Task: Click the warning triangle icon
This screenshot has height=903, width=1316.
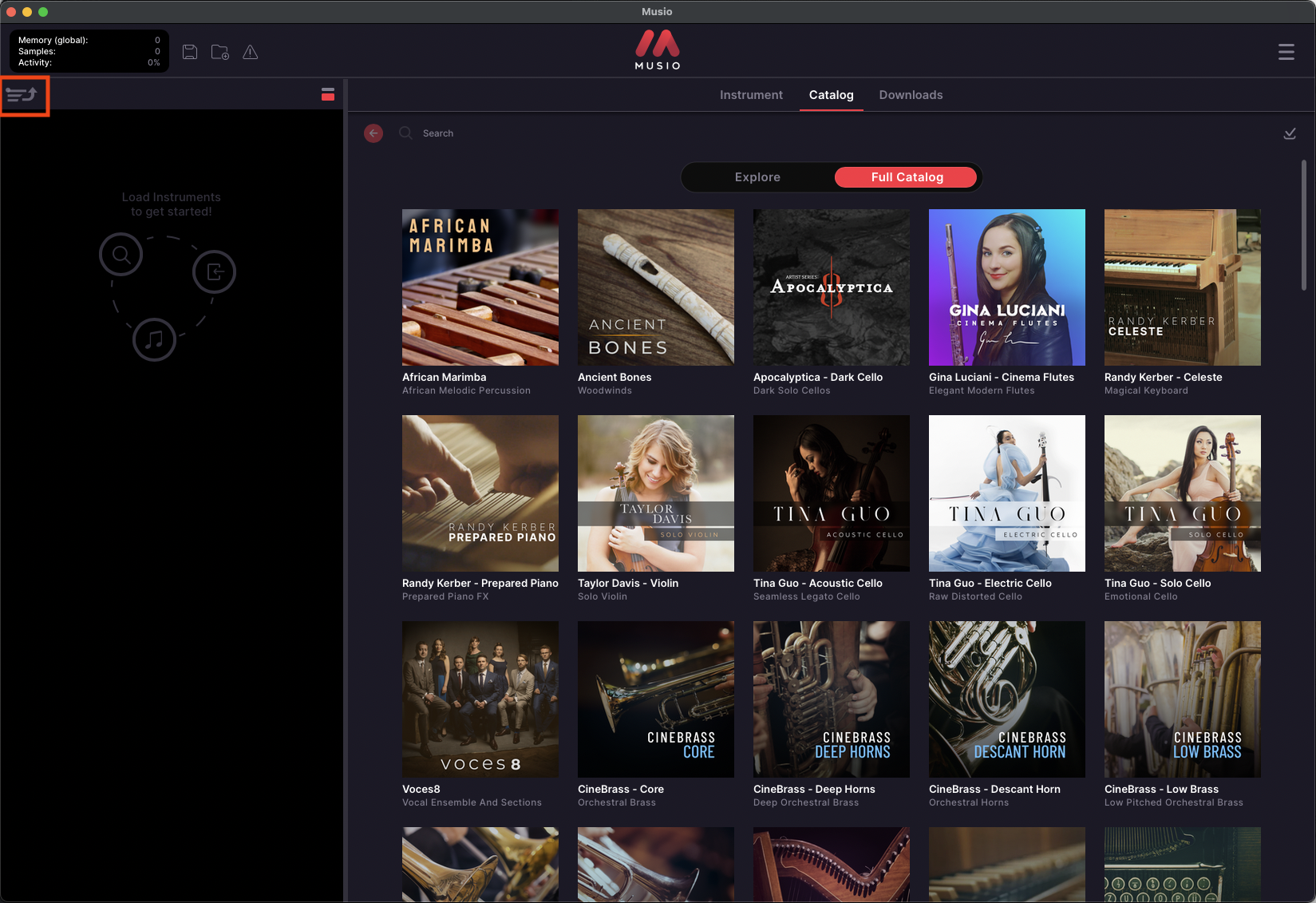Action: (x=251, y=52)
